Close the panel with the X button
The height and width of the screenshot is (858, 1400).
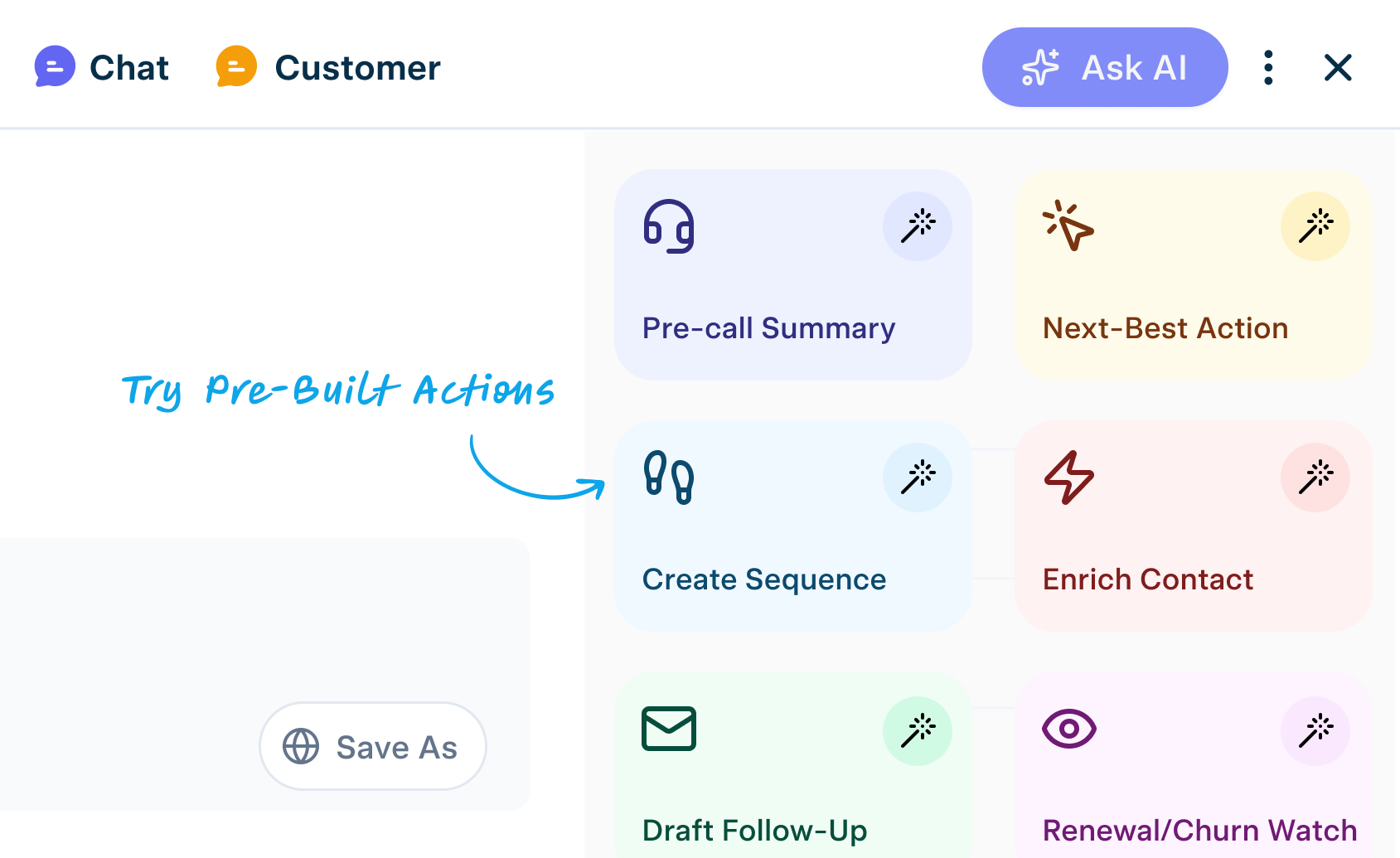tap(1338, 67)
